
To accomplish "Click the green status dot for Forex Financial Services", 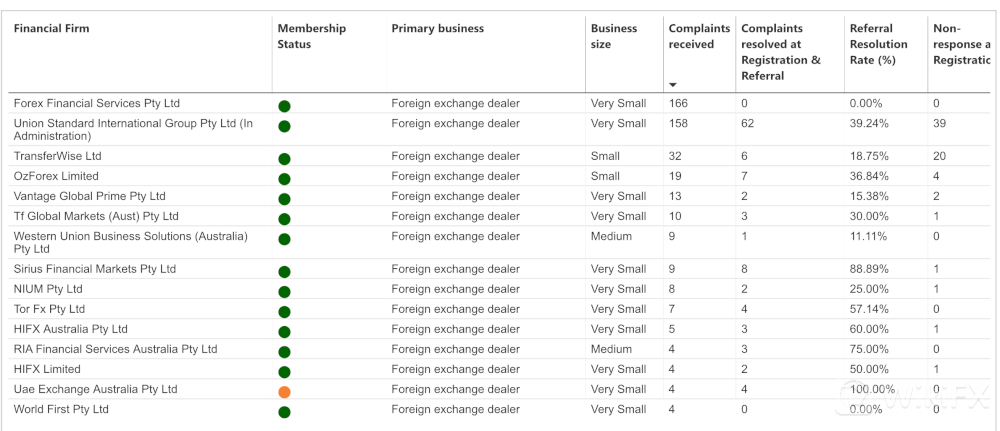I will coord(284,106).
